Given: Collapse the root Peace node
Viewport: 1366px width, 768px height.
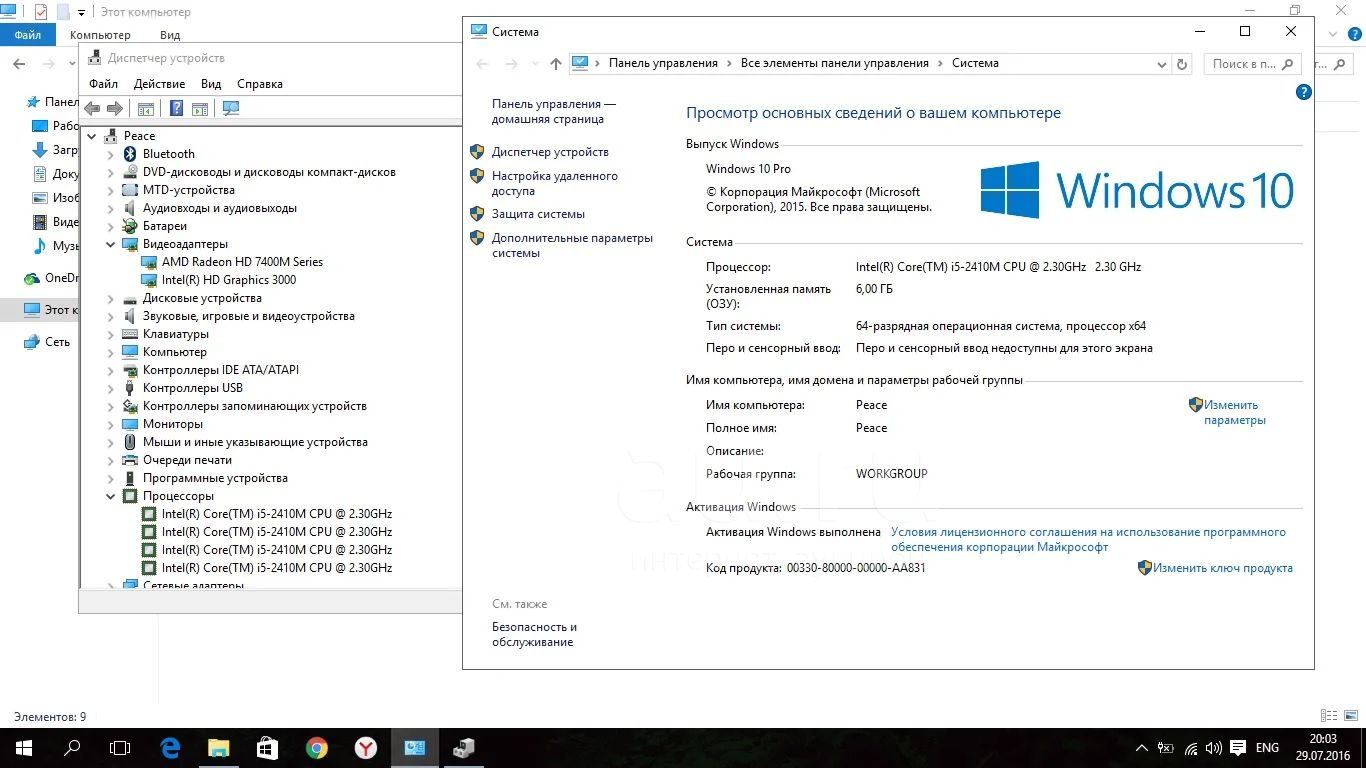Looking at the screenshot, I should click(x=92, y=136).
